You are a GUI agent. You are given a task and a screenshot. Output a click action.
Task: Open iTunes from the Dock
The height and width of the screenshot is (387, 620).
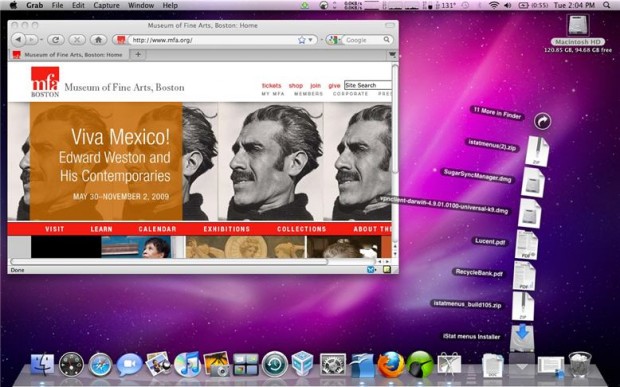click(x=187, y=364)
